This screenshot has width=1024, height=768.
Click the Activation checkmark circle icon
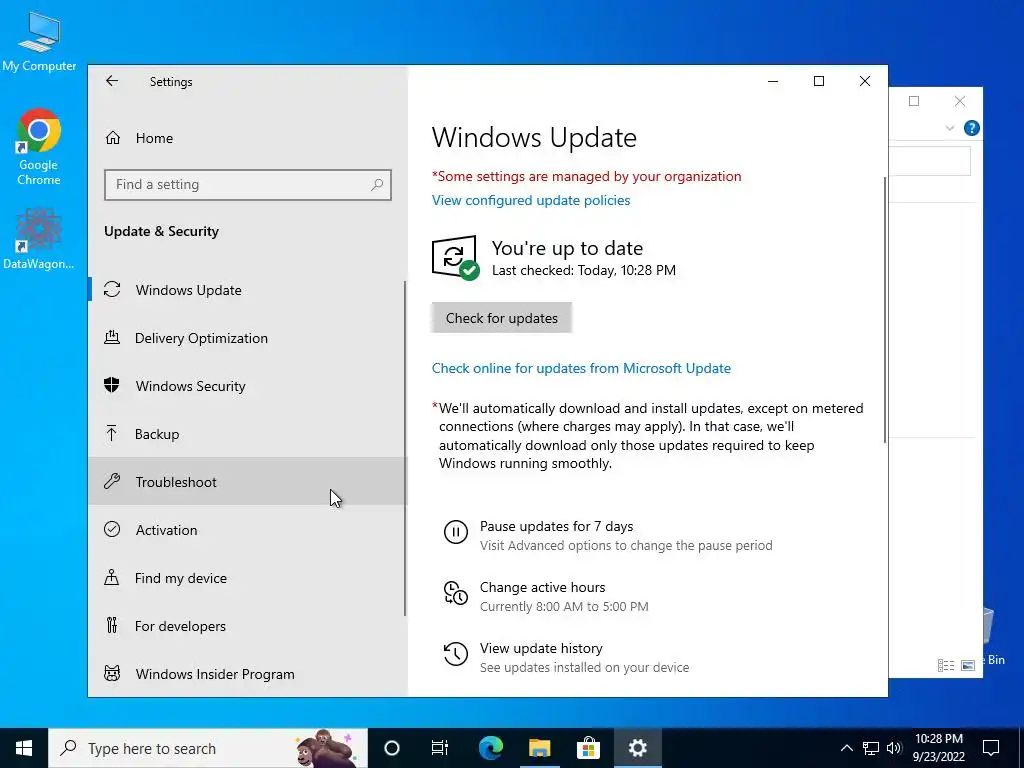point(112,529)
